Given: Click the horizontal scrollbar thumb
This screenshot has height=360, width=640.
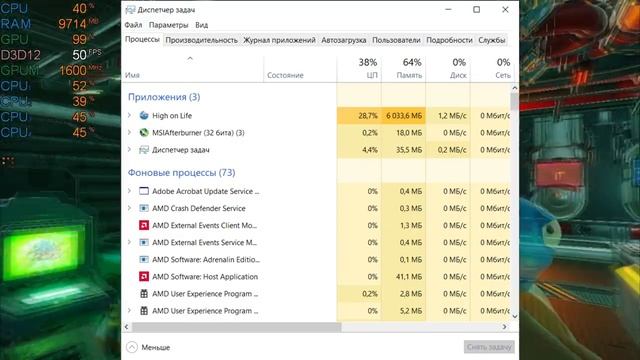Looking at the screenshot, I should (236, 327).
